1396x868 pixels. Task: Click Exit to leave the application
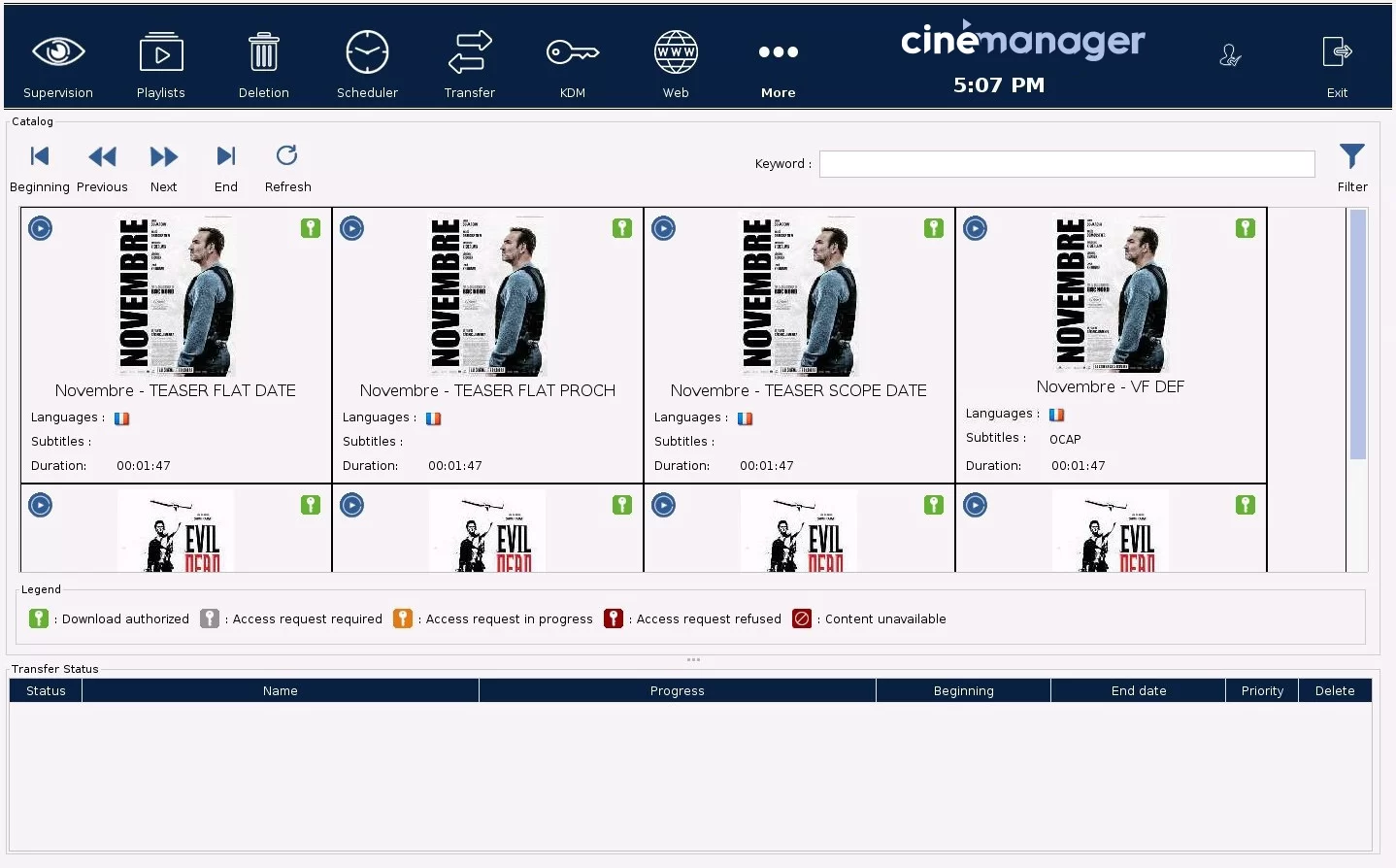click(1337, 52)
